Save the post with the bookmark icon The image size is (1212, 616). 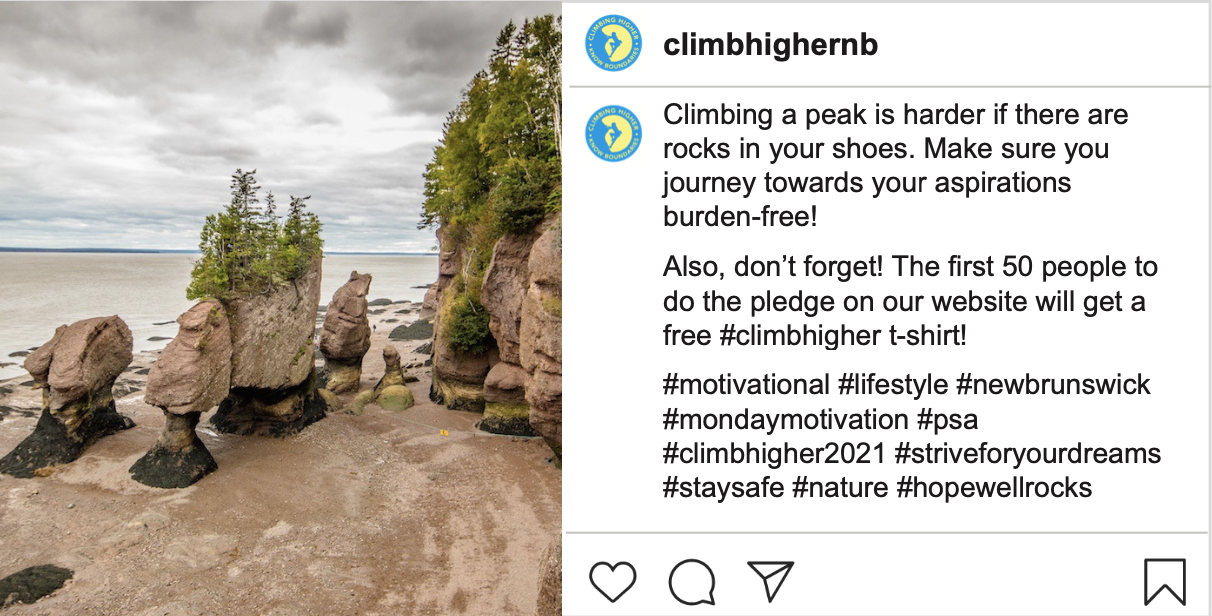pyautogui.click(x=1165, y=582)
